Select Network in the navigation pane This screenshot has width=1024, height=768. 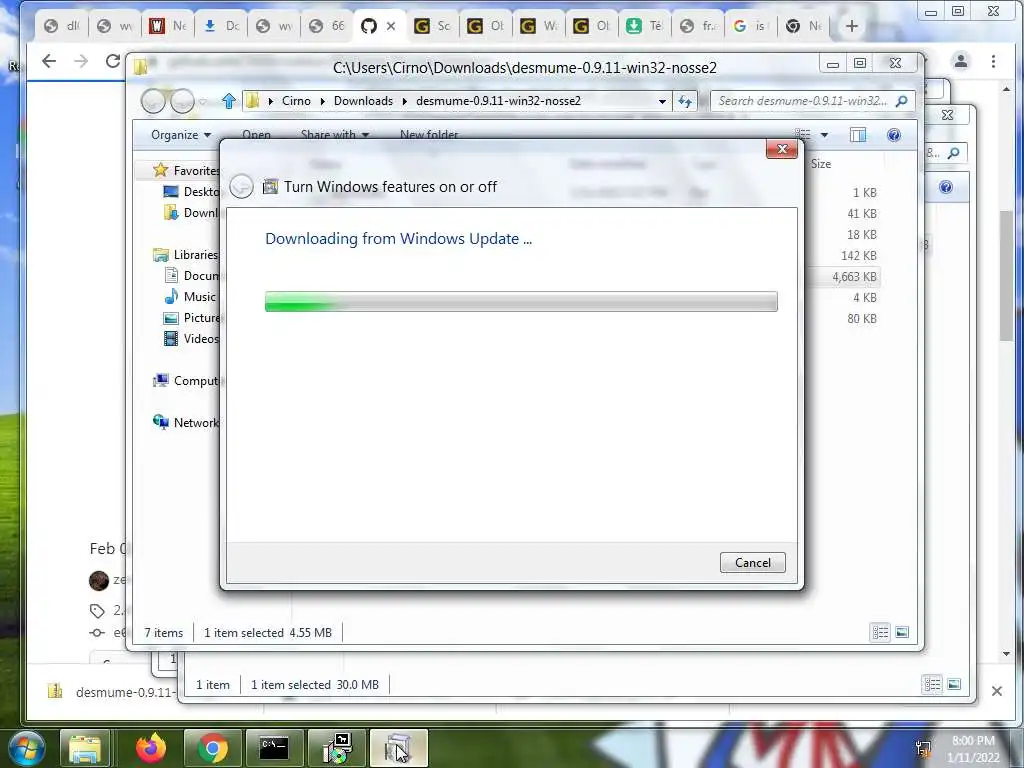pos(186,423)
